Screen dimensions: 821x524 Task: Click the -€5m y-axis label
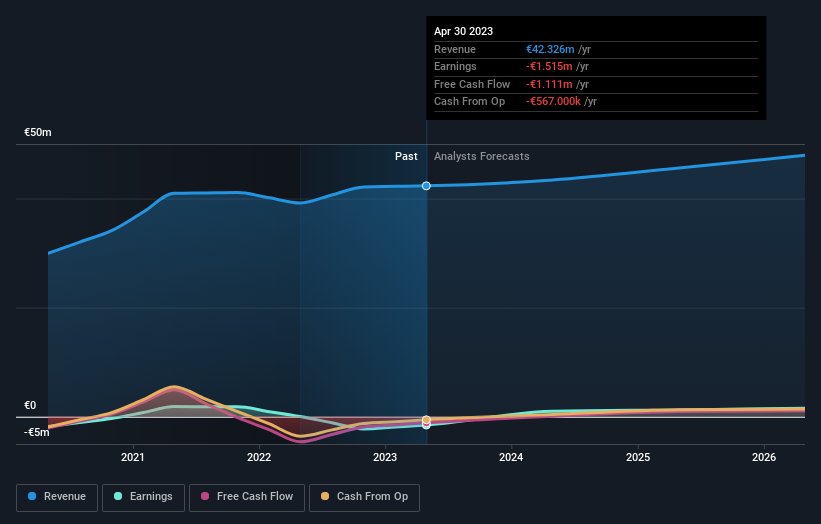[x=37, y=432]
